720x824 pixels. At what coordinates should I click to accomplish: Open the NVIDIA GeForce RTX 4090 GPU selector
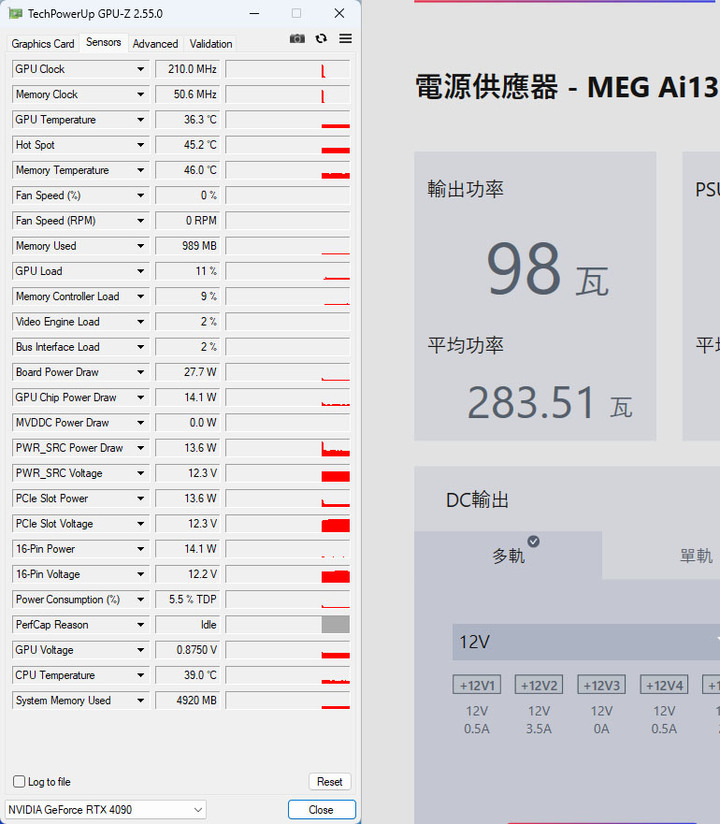click(105, 809)
